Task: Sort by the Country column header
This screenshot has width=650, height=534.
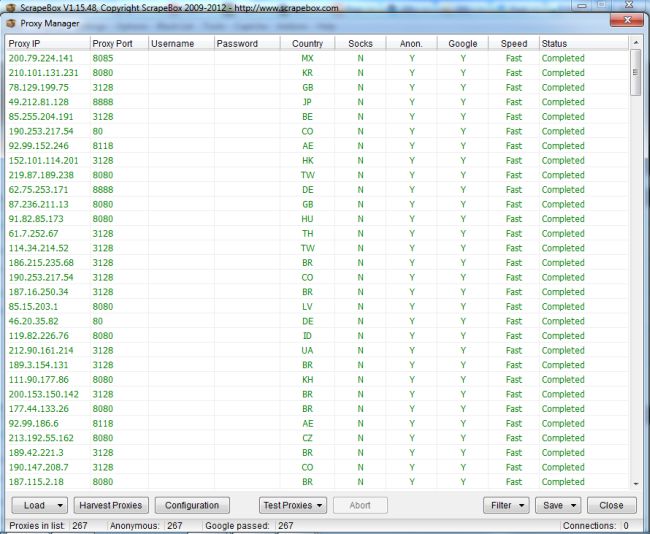Action: 307,44
